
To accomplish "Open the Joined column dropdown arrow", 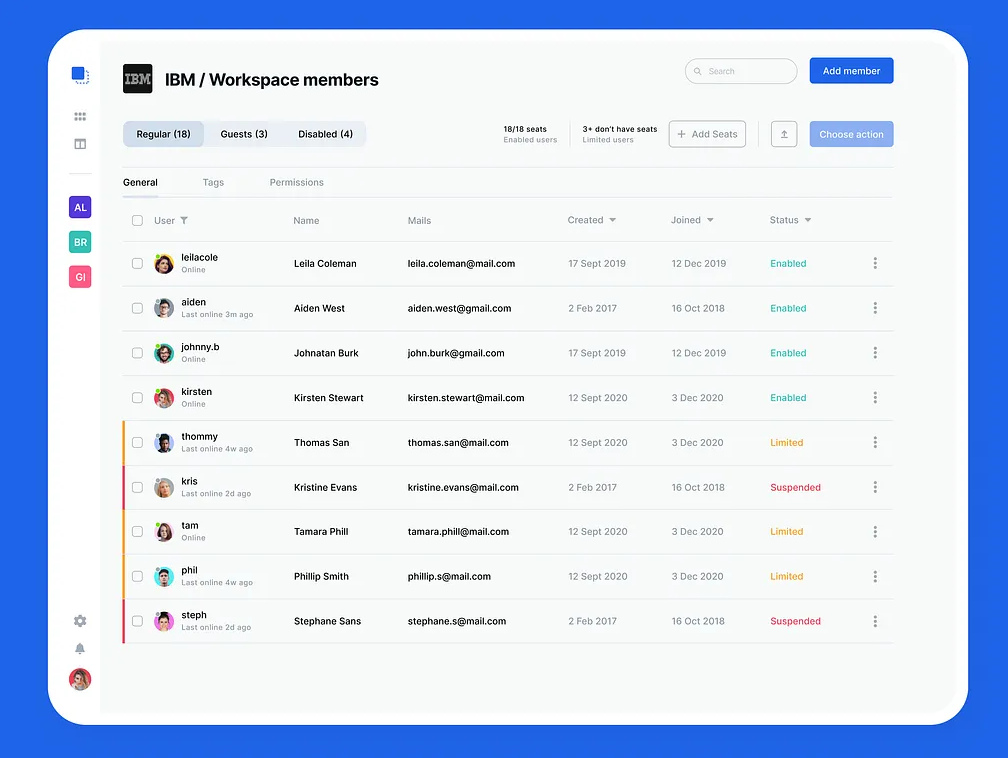I will [712, 220].
